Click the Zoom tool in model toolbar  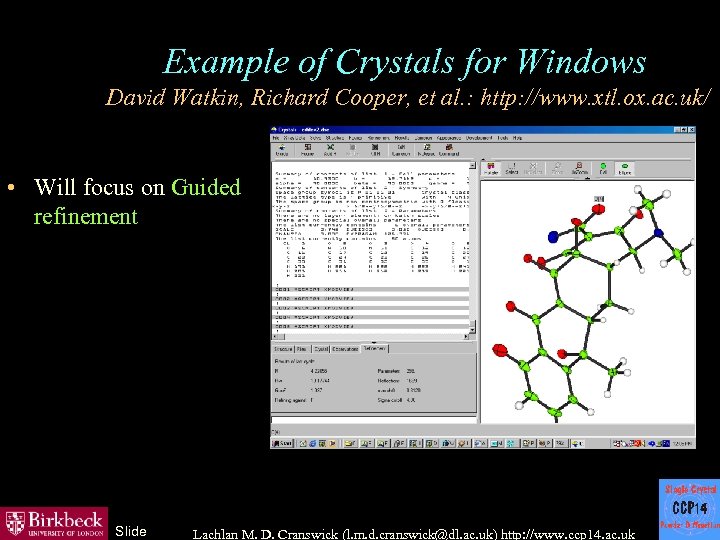(x=557, y=169)
